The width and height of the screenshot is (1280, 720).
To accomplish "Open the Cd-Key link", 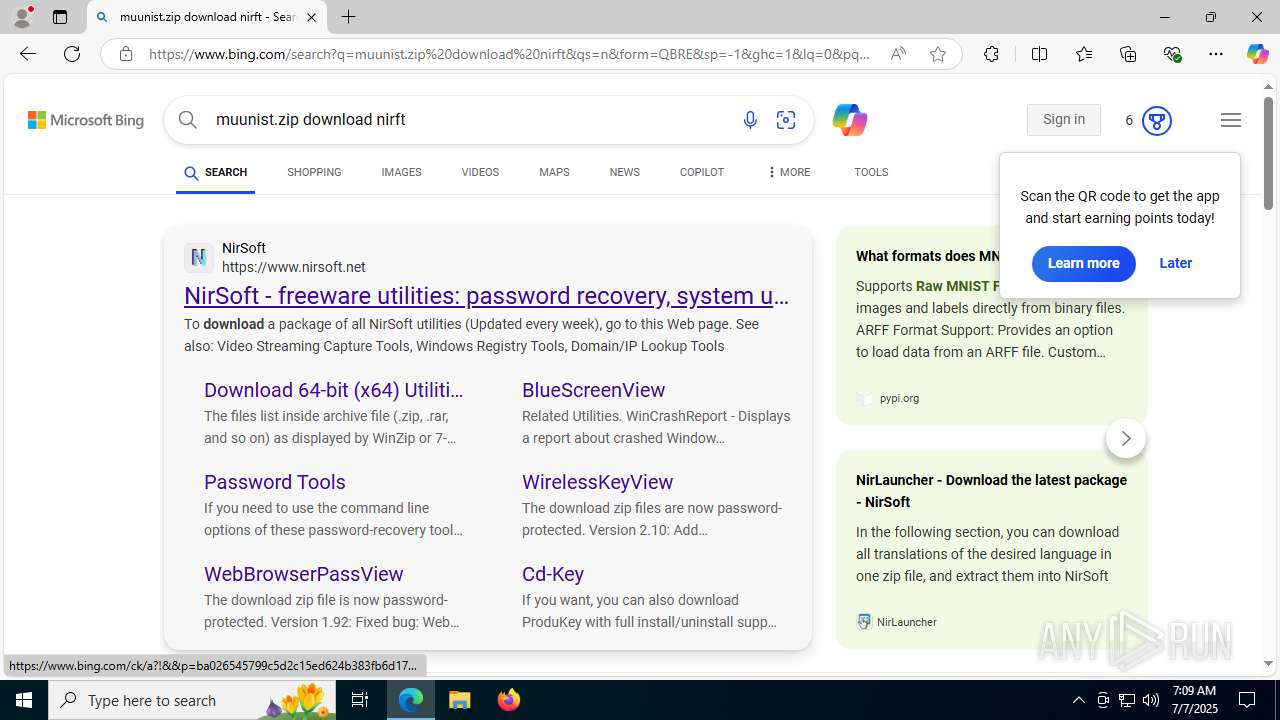I will tap(553, 574).
